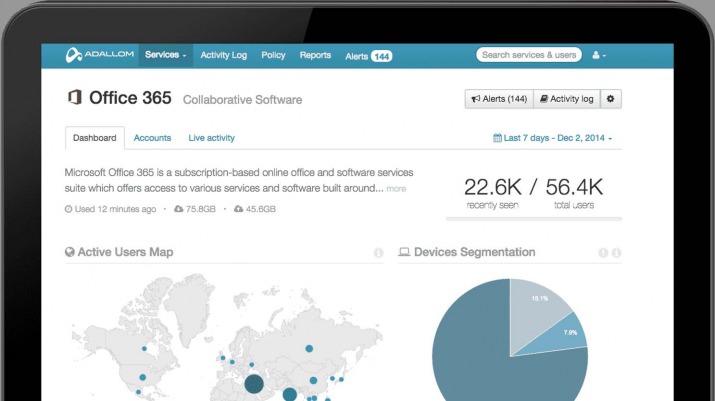Viewport: 715px width, 401px height.
Task: Focus the Search services & users field
Action: click(x=529, y=55)
